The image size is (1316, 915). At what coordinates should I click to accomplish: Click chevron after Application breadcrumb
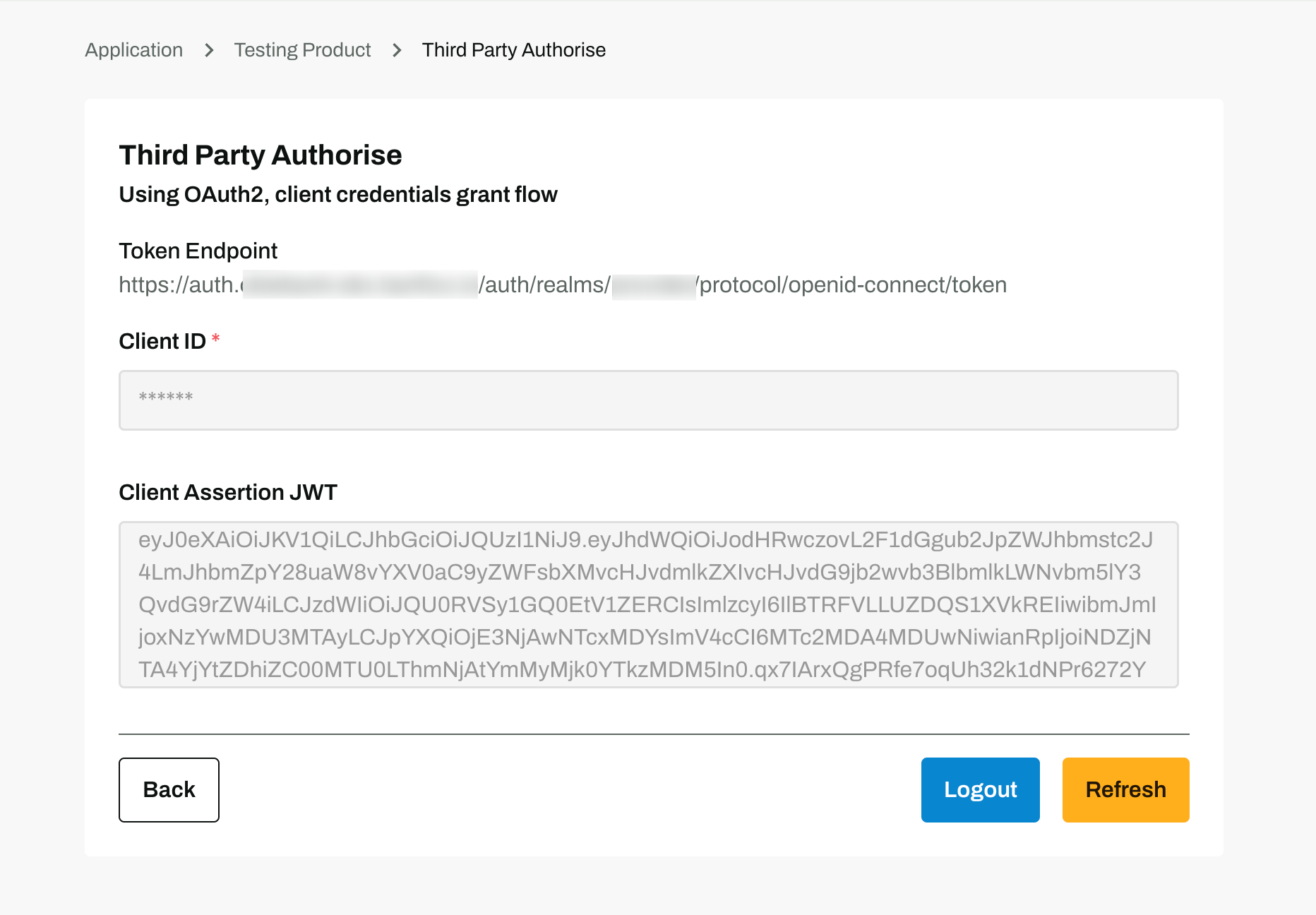point(209,50)
